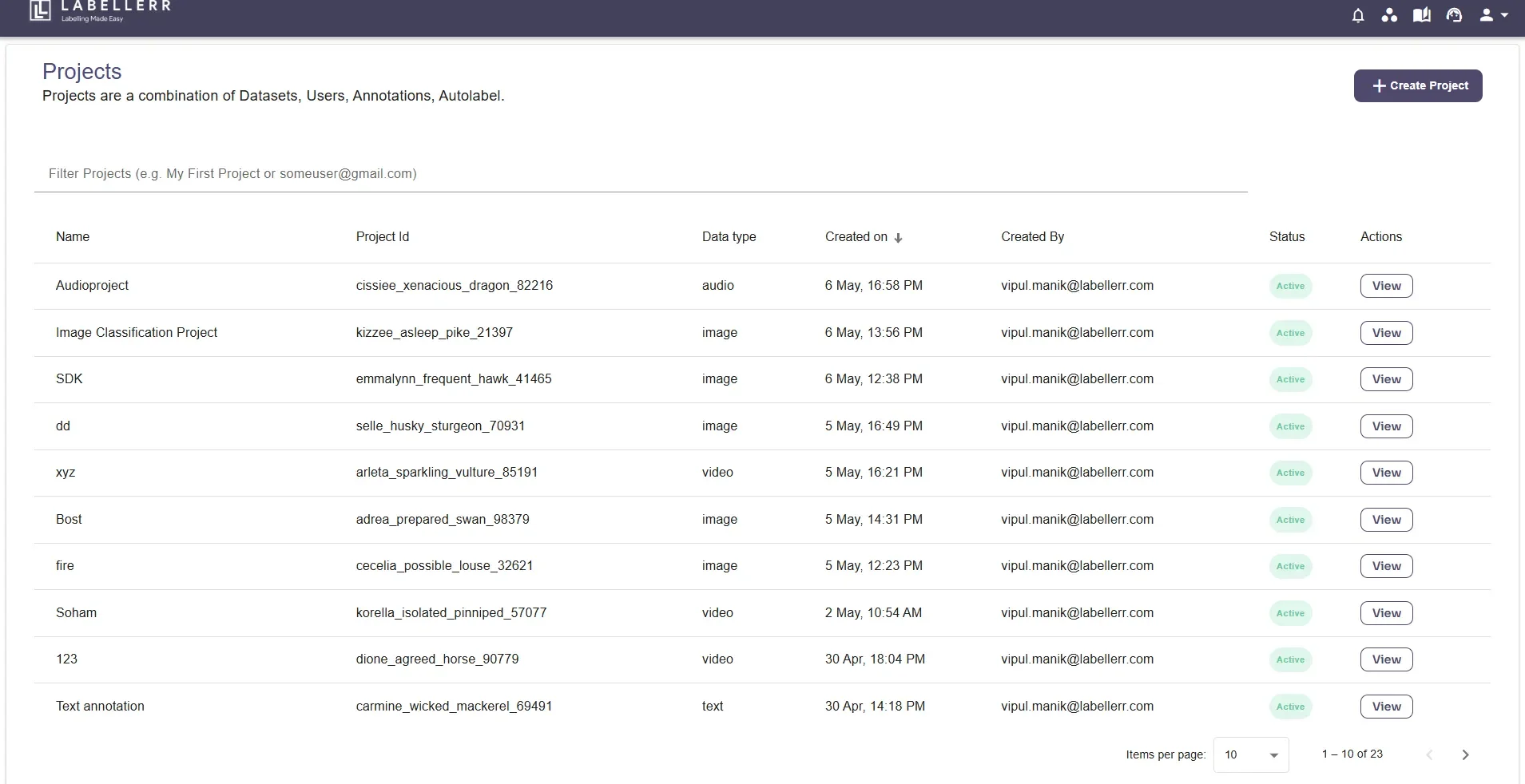Screen dimensions: 1525x784
Task: Click Active status badge for Audioproject
Action: (x=1290, y=286)
